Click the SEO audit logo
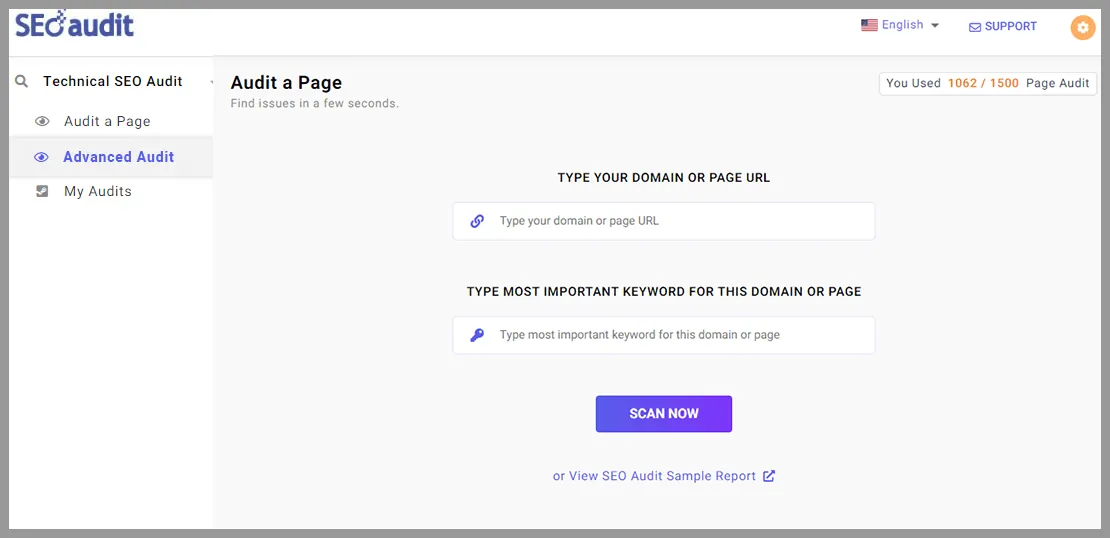 click(x=74, y=25)
